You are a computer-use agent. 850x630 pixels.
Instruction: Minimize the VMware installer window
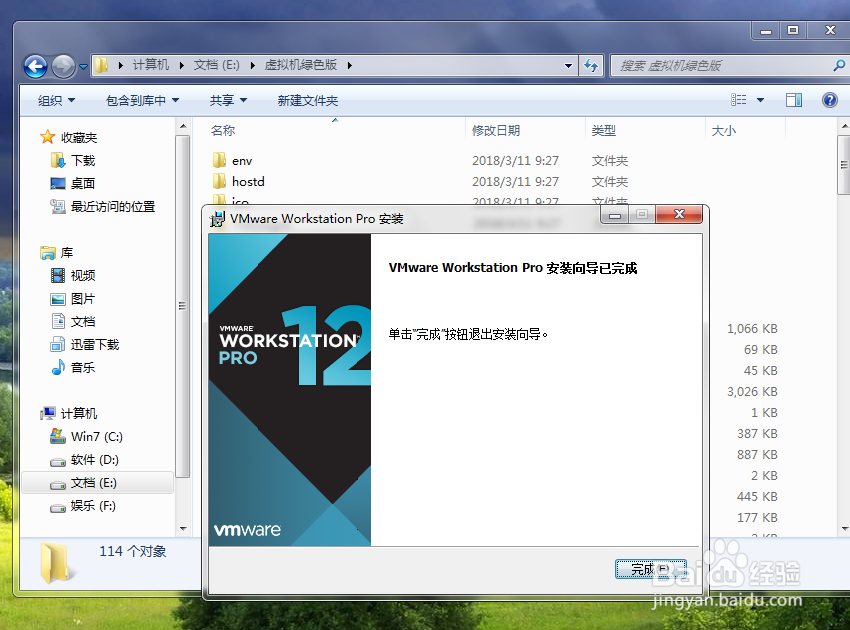[615, 215]
